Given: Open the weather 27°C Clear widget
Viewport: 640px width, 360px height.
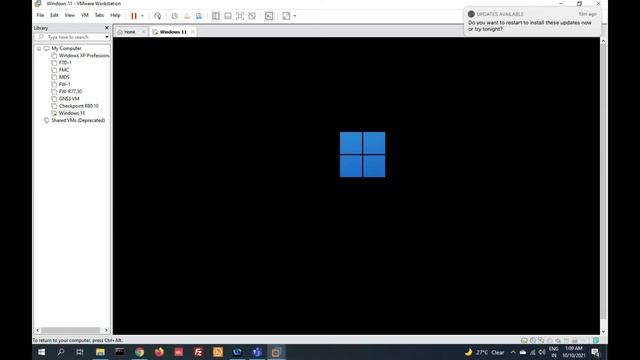Looking at the screenshot, I should (x=484, y=352).
